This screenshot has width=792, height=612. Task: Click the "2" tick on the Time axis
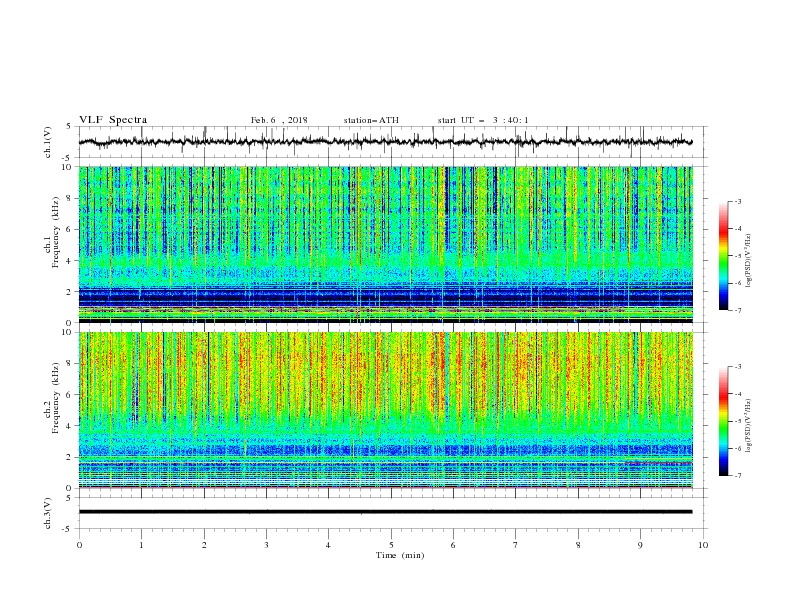point(204,545)
